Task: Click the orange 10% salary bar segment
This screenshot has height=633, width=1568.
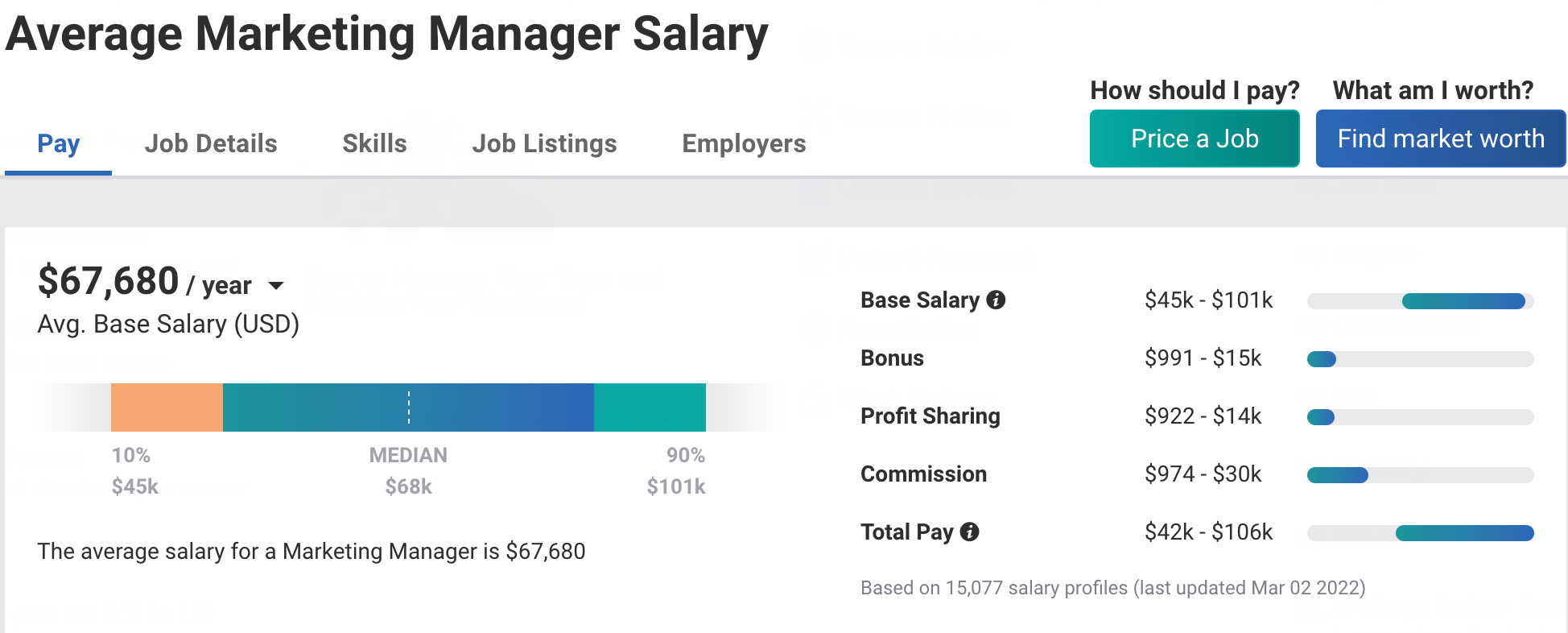Action: click(x=167, y=408)
